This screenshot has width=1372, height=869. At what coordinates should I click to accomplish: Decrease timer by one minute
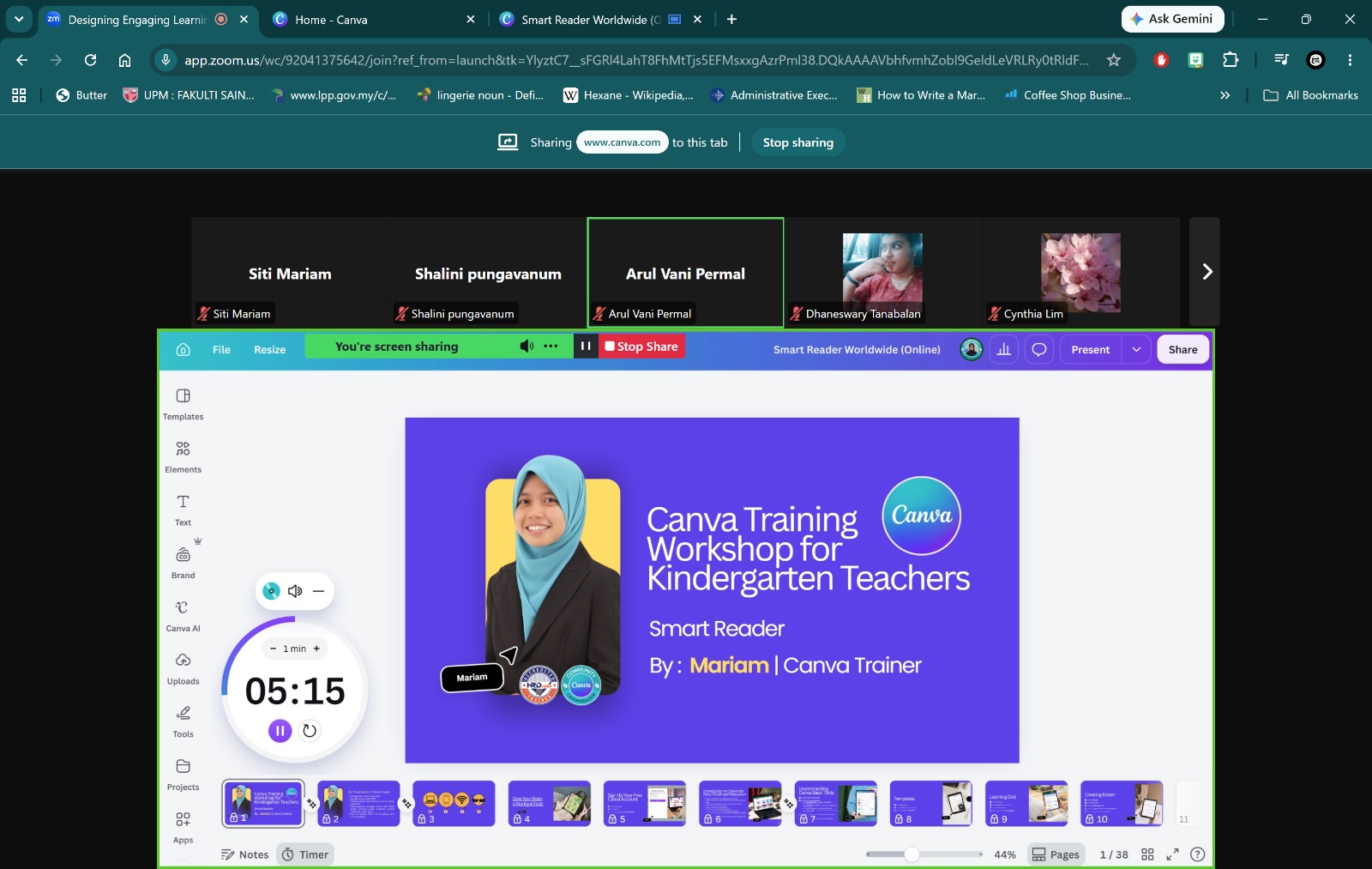(x=273, y=649)
